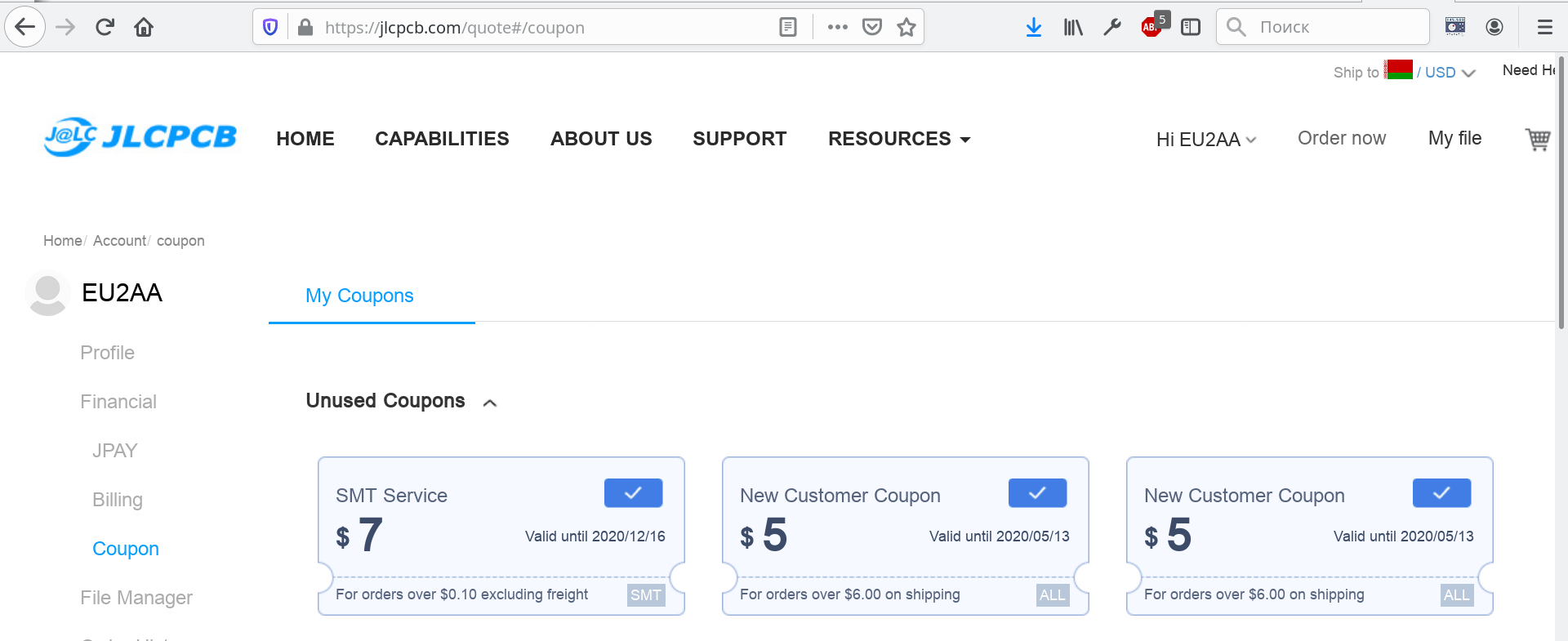The height and width of the screenshot is (641, 1568).
Task: Toggle the SMT Service $7 coupon checkbox
Action: (633, 493)
